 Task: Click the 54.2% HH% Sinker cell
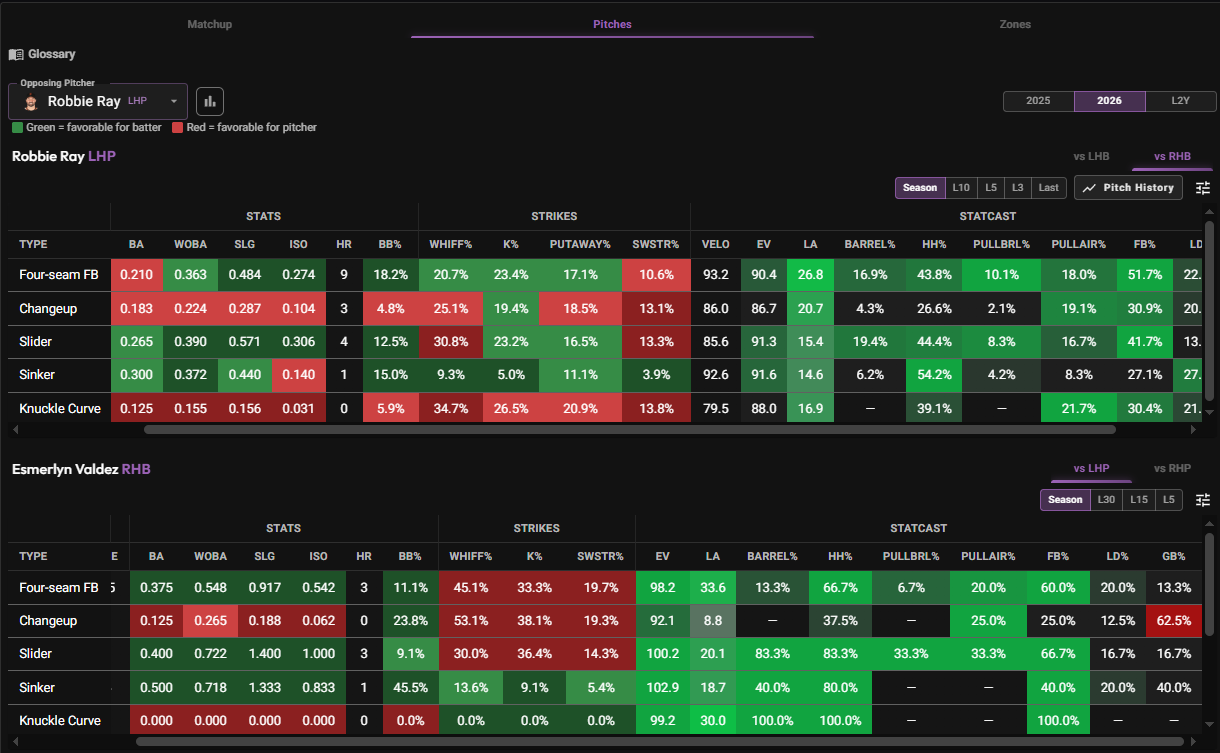click(934, 374)
